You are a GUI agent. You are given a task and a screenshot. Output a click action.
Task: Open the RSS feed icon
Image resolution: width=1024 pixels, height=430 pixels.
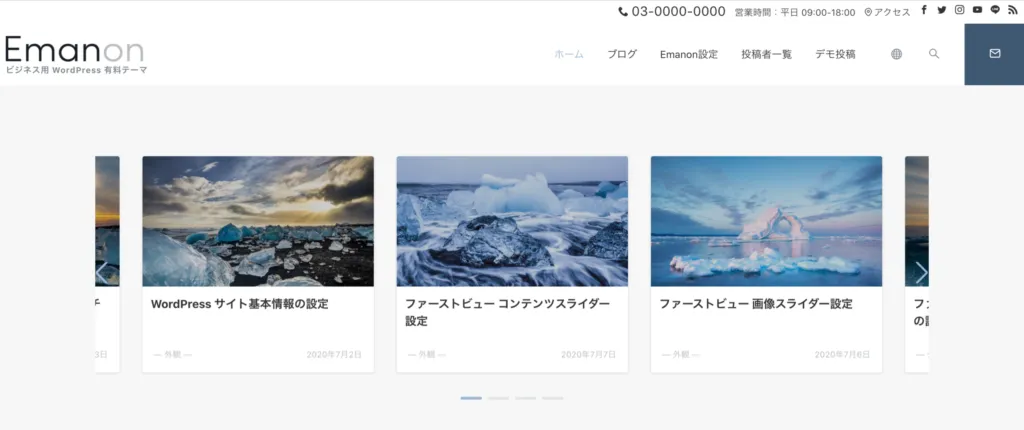1012,10
